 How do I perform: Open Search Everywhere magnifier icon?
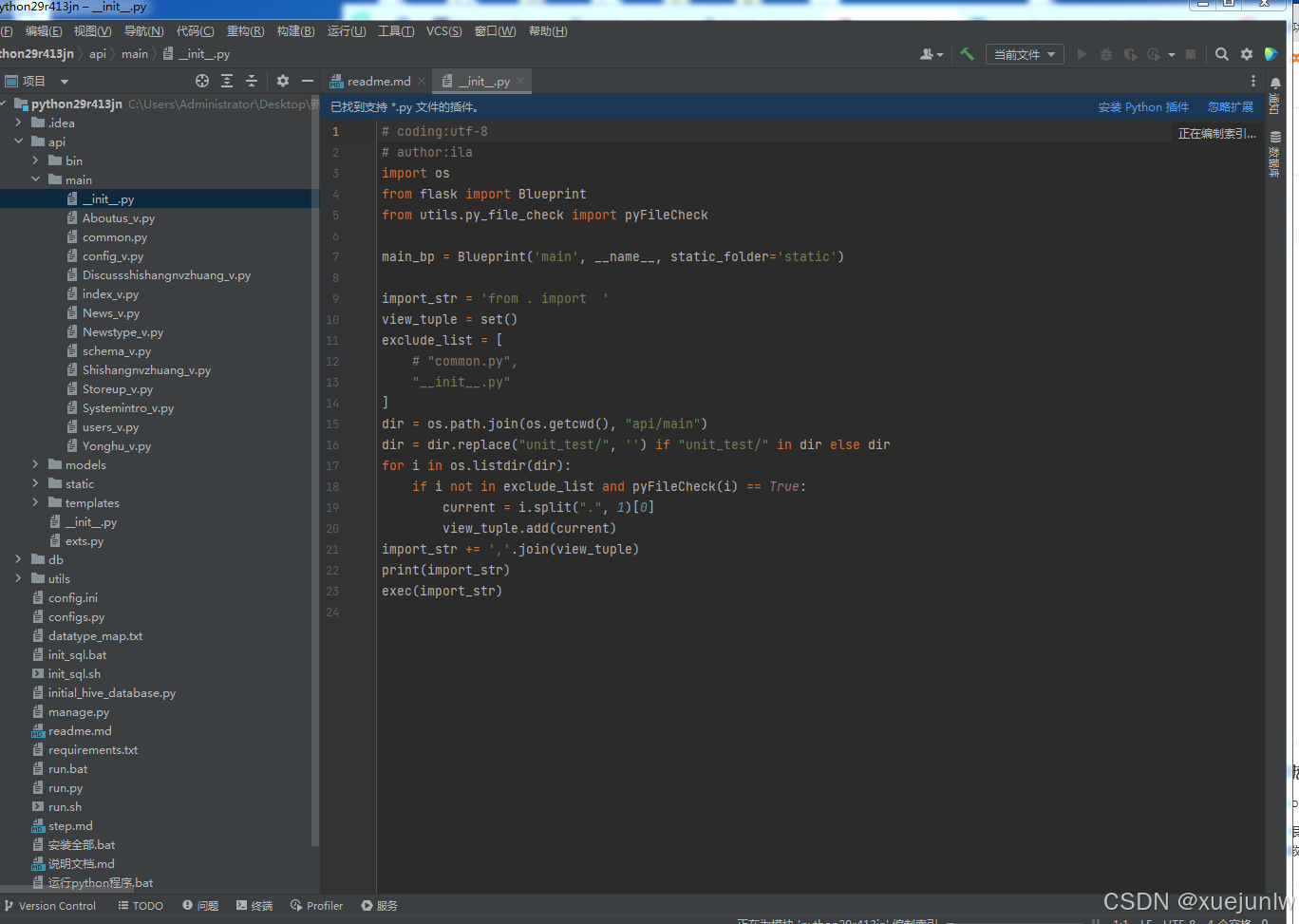click(1222, 54)
